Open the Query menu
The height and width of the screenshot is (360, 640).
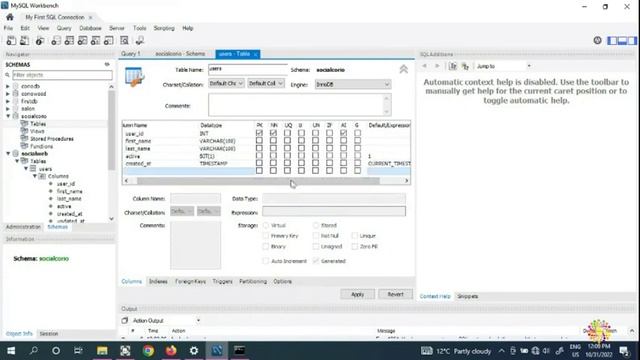click(x=64, y=28)
